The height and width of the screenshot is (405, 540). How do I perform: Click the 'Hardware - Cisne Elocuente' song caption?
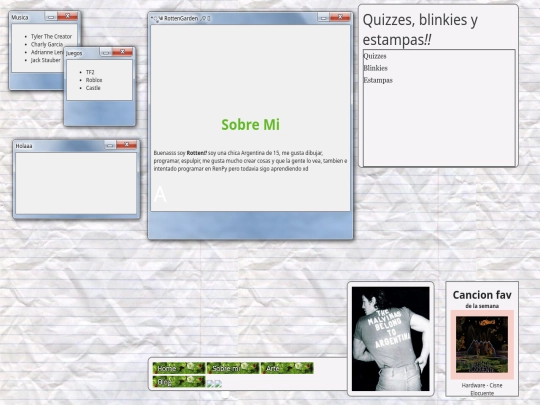click(x=482, y=389)
